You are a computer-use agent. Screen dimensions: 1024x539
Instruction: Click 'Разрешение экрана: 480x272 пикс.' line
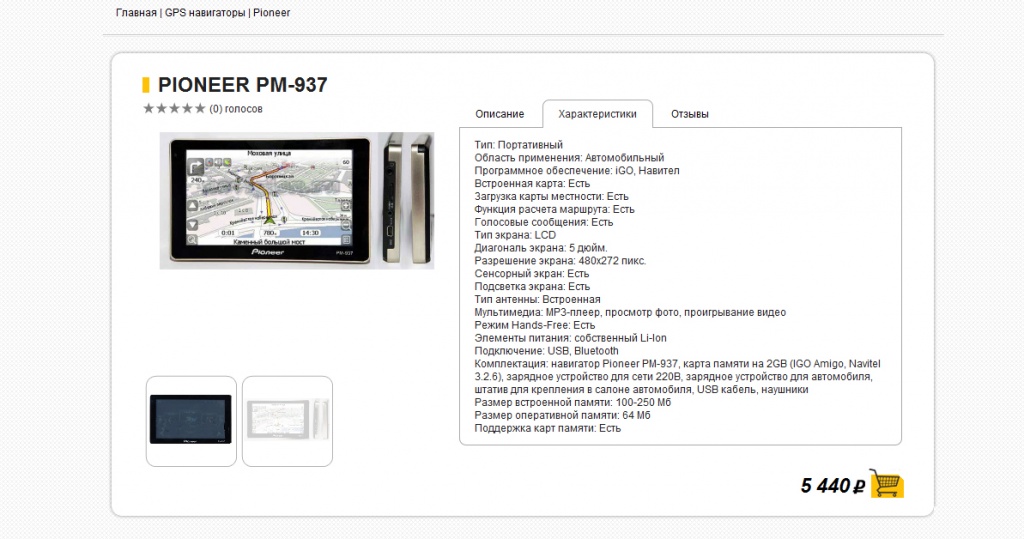[x=560, y=261]
